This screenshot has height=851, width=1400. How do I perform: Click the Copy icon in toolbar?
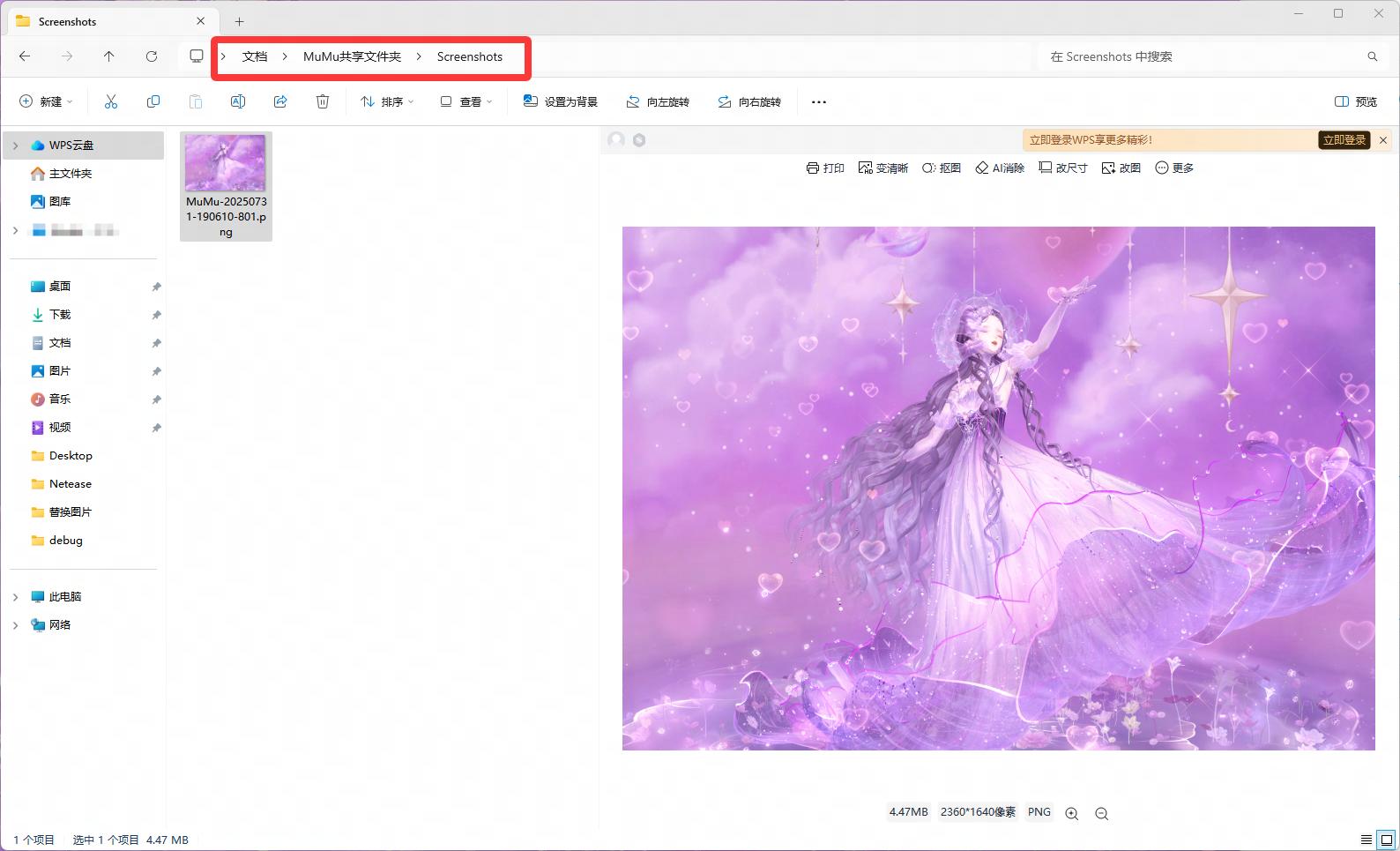coord(153,101)
